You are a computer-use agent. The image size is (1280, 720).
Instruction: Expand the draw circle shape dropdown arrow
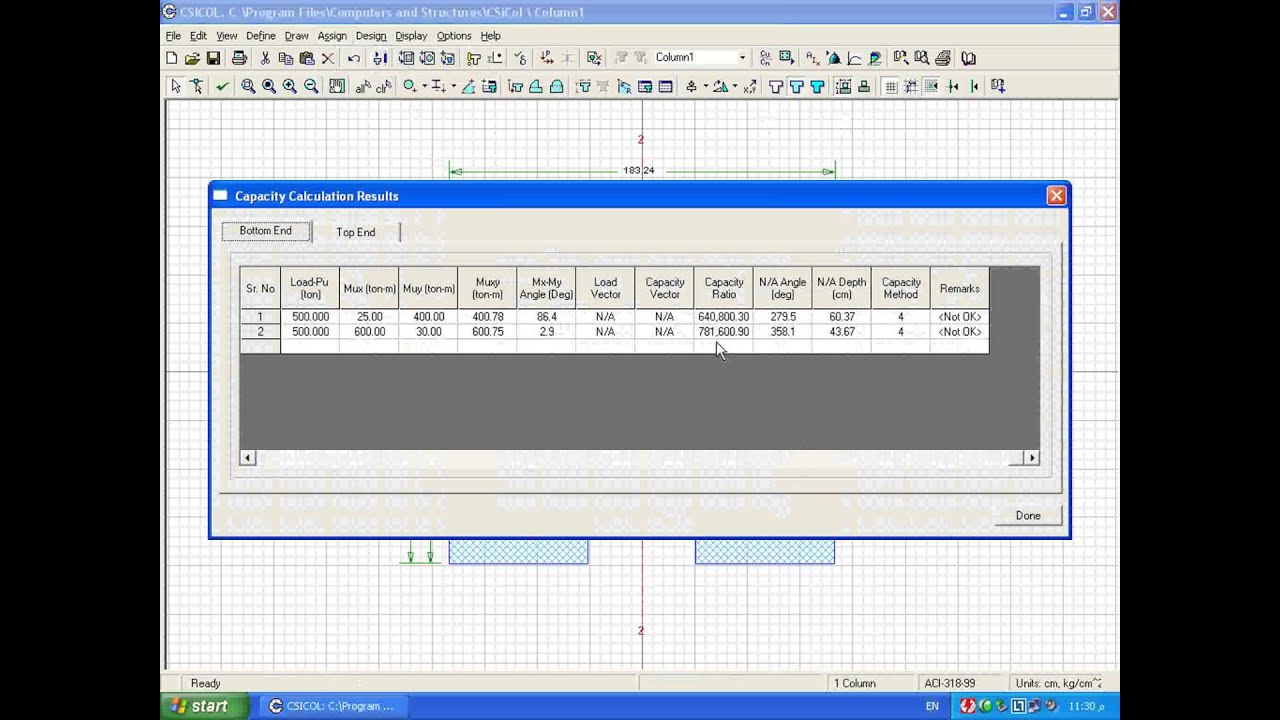424,87
